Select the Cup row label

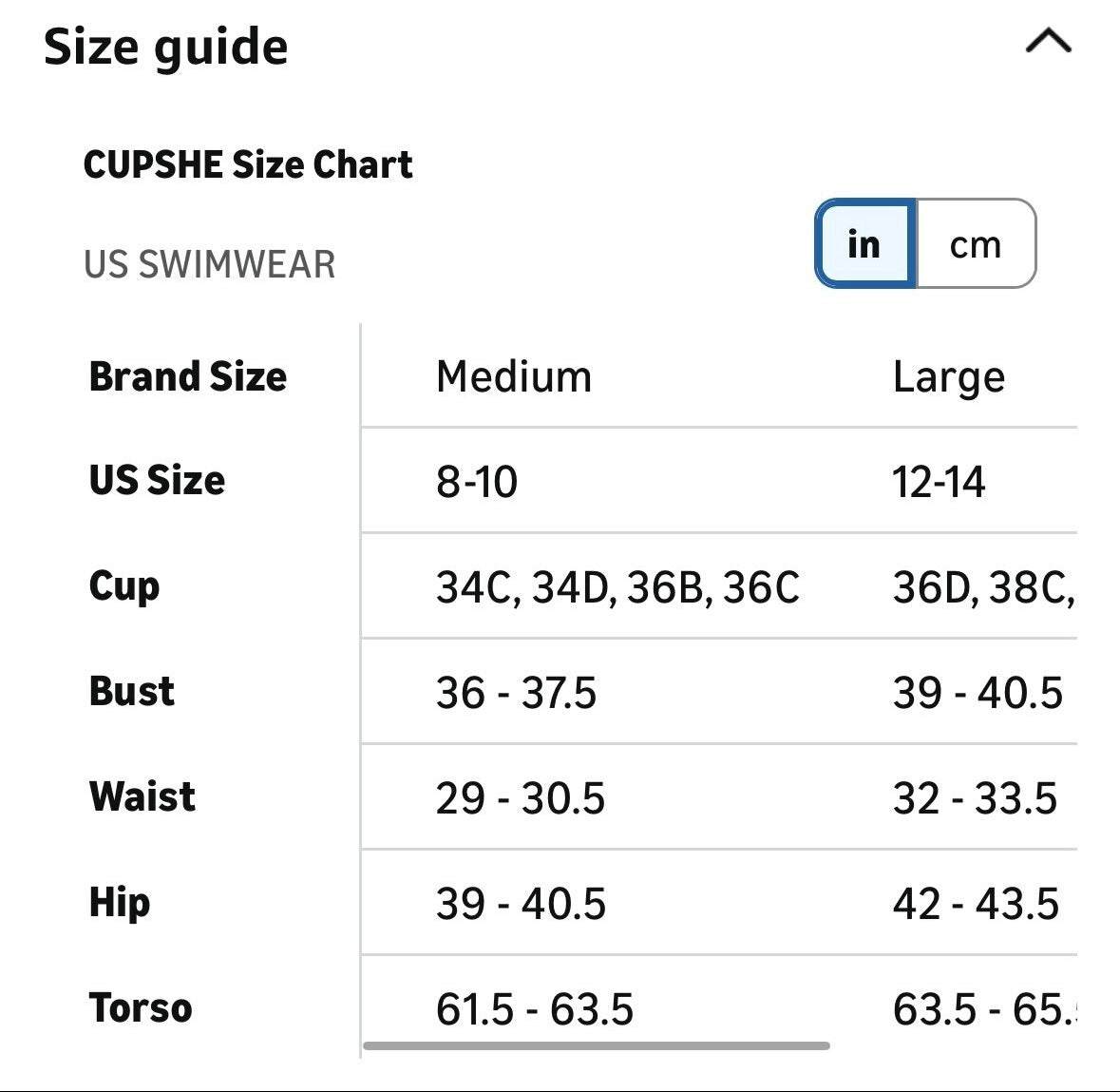[123, 586]
